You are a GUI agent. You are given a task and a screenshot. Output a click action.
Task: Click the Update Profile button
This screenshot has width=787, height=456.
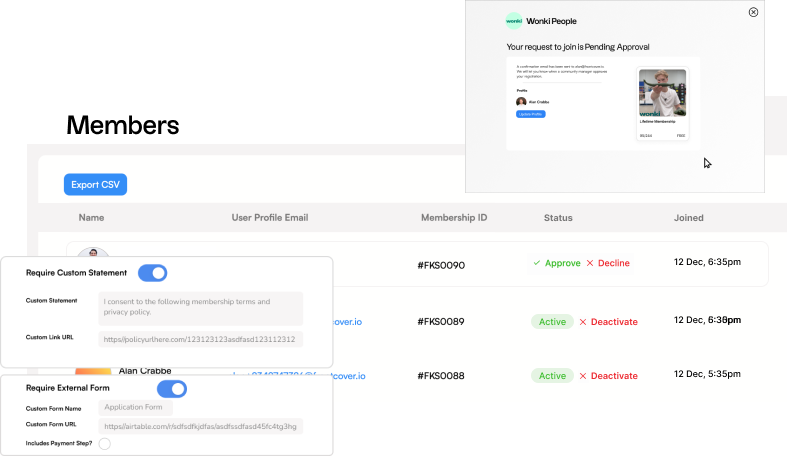coord(530,114)
